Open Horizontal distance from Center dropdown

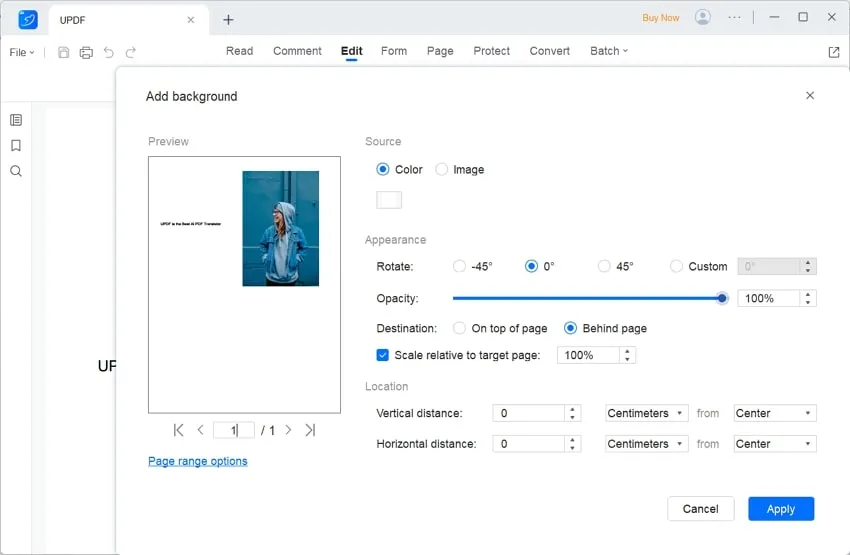[x=775, y=444]
